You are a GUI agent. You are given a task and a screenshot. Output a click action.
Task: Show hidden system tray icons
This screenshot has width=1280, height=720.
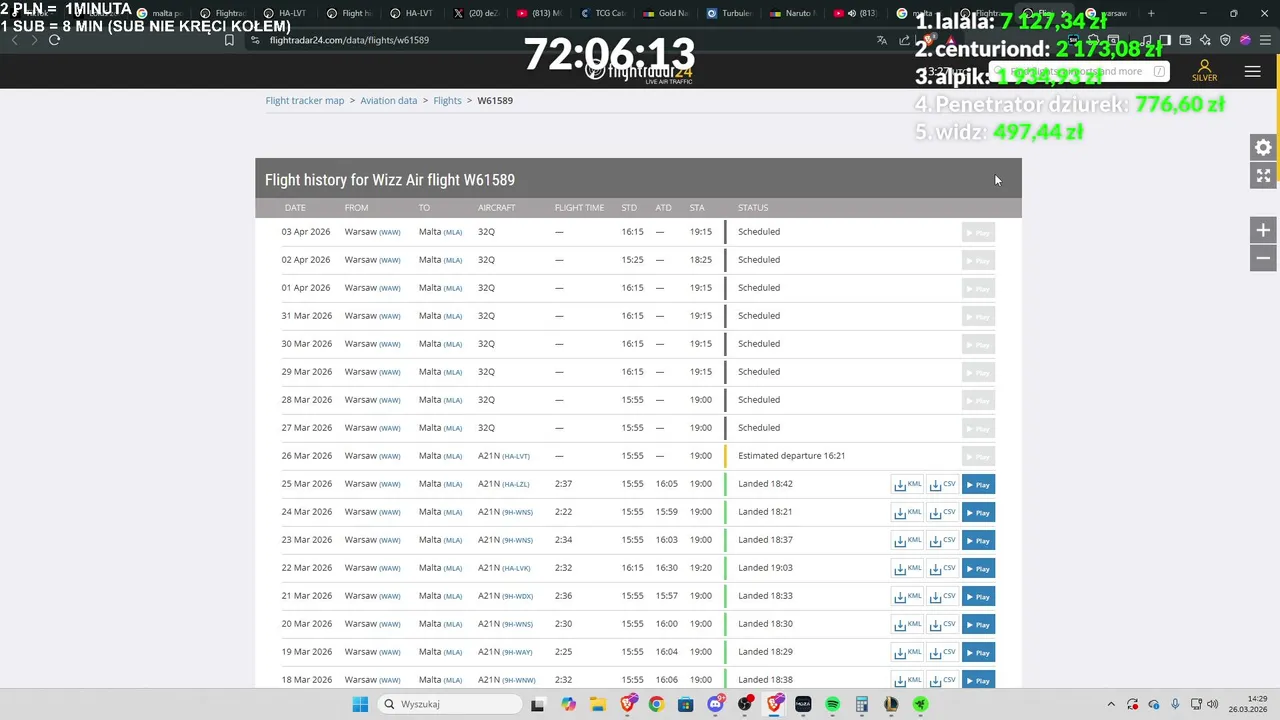tap(1110, 704)
